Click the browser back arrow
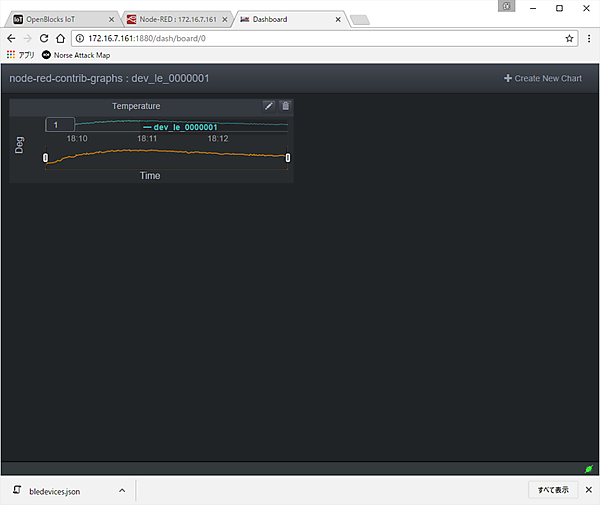This screenshot has height=505, width=600. [10, 38]
